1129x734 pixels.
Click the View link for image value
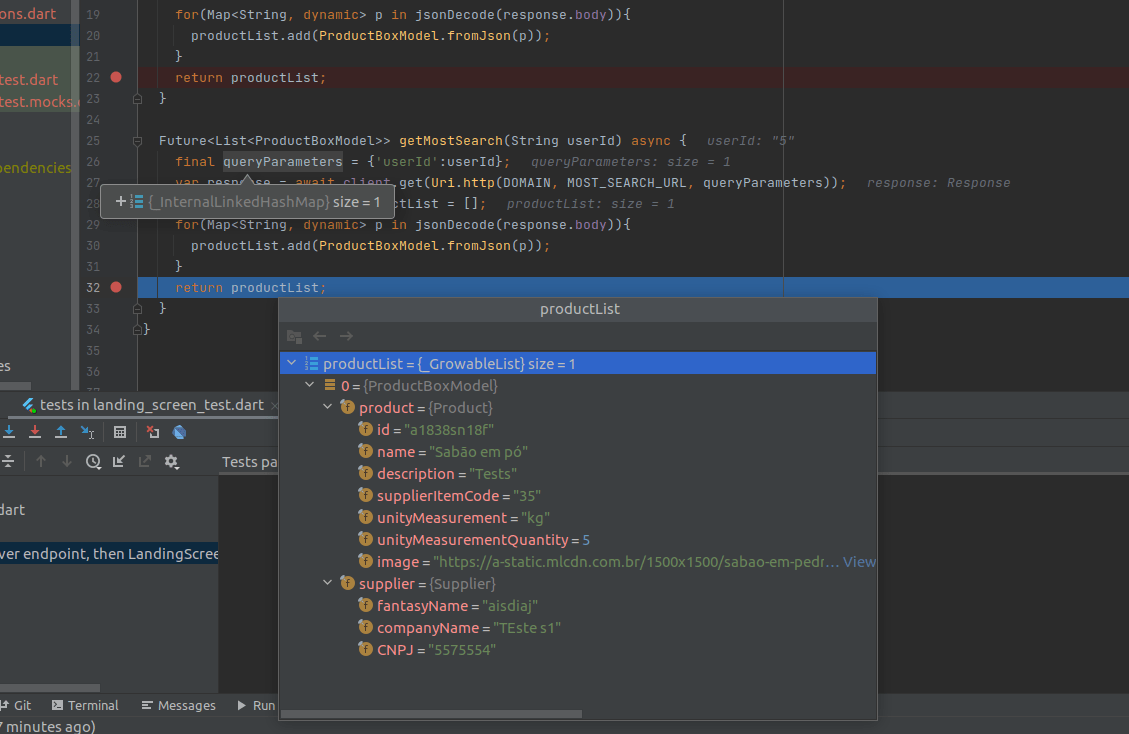pyautogui.click(x=860, y=562)
